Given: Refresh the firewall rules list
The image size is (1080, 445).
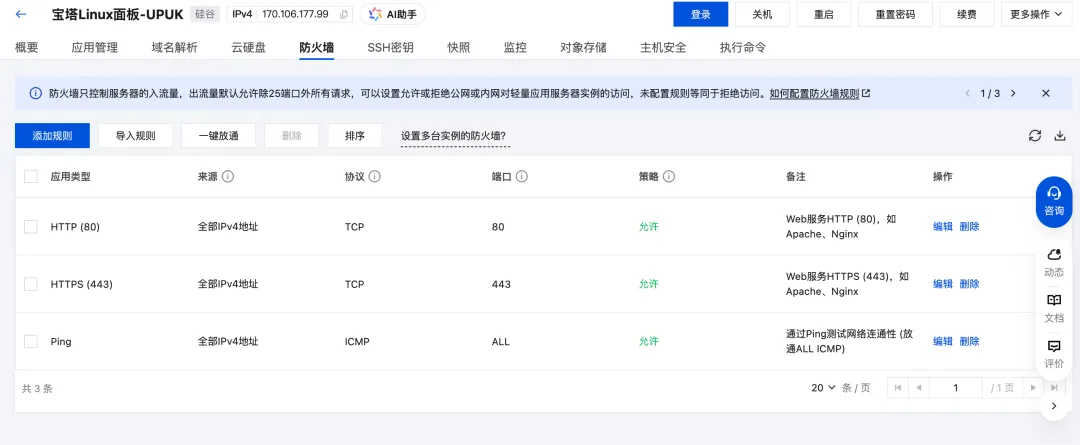Looking at the screenshot, I should point(1035,136).
